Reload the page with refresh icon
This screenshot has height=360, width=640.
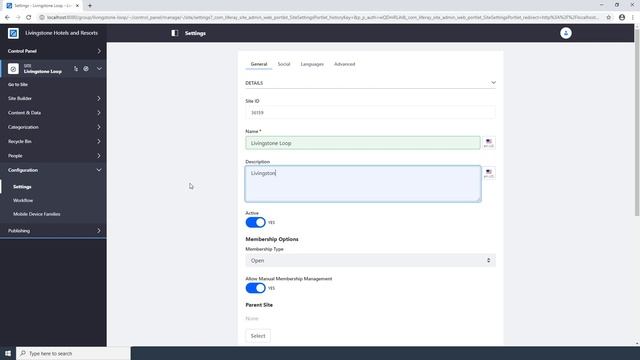[x=29, y=17]
